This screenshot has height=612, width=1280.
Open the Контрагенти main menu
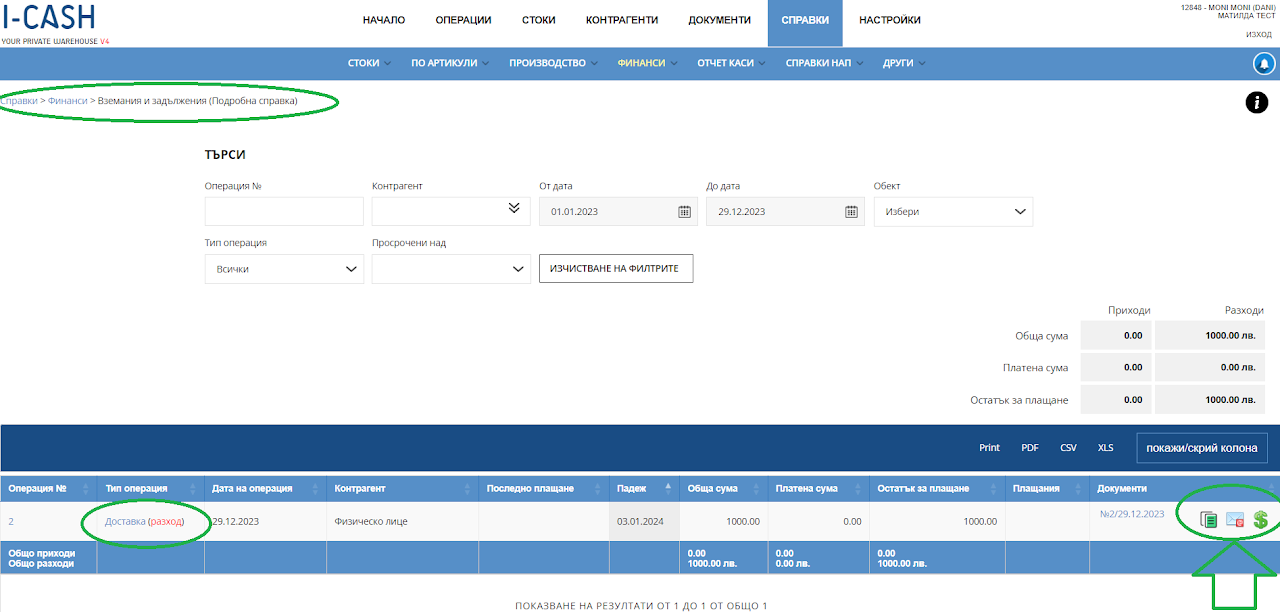click(x=622, y=20)
